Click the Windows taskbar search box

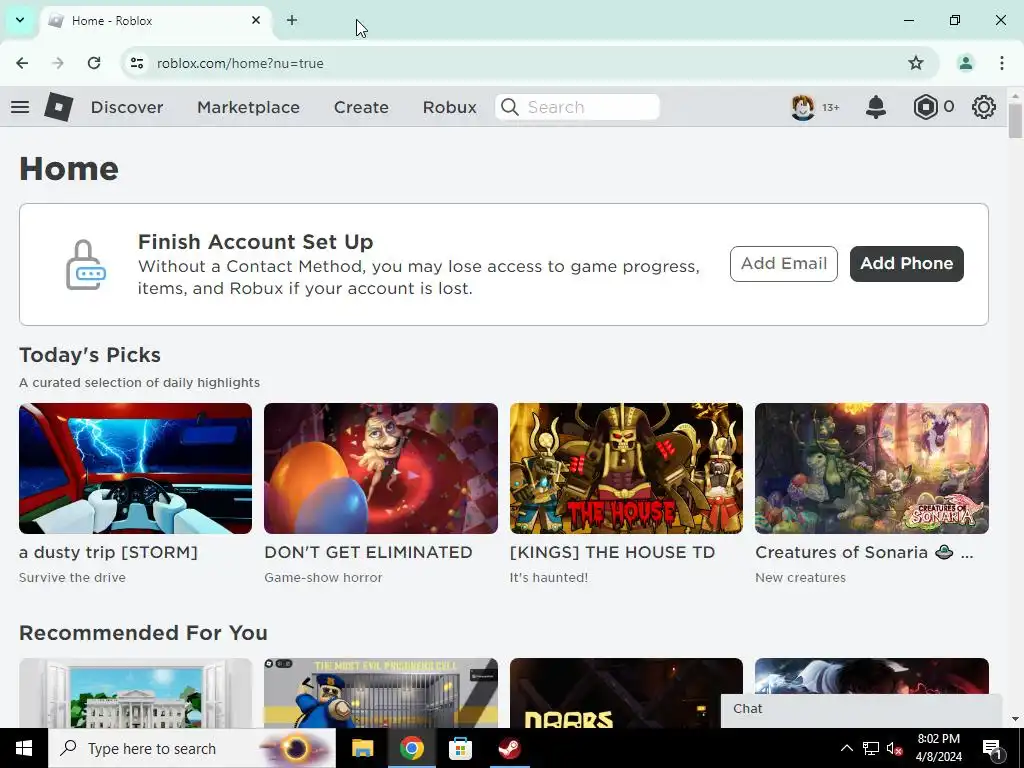(x=192, y=748)
